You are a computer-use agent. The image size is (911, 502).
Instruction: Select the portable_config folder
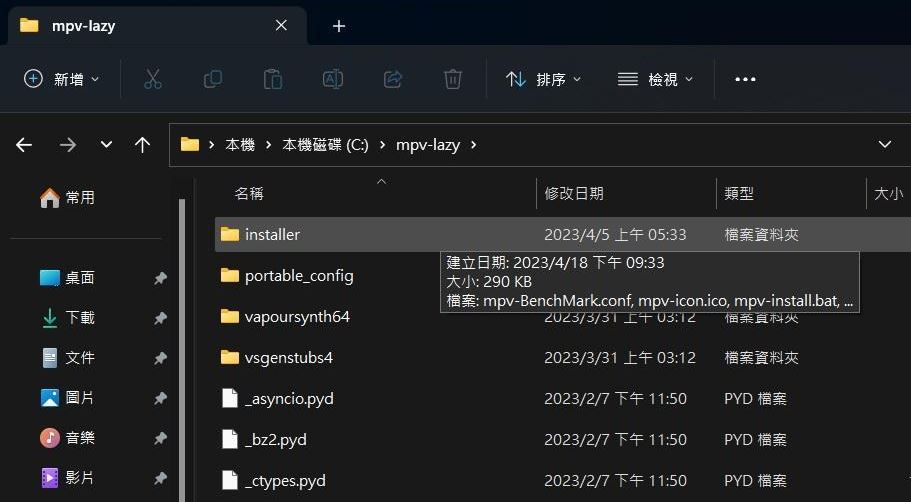pyautogui.click(x=299, y=276)
